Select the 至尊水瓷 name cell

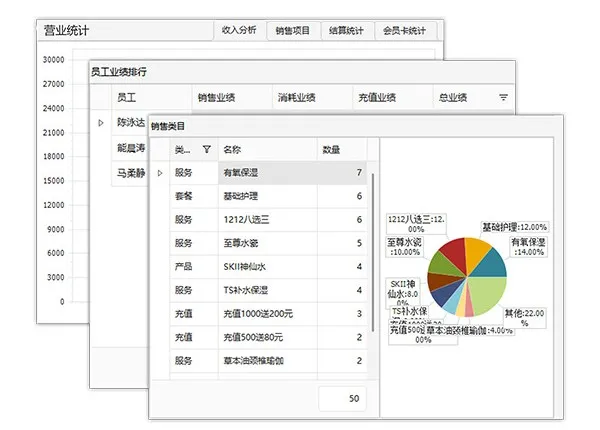(x=268, y=243)
